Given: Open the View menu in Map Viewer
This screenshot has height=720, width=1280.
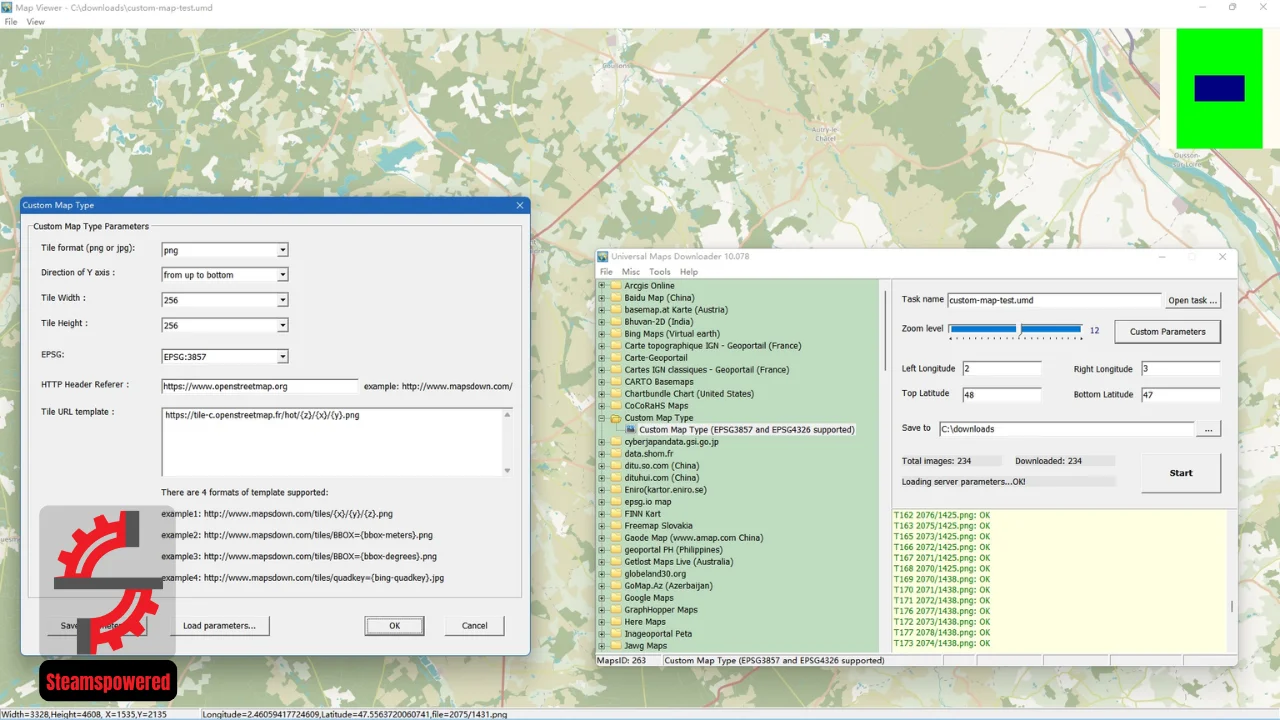Looking at the screenshot, I should pyautogui.click(x=35, y=22).
